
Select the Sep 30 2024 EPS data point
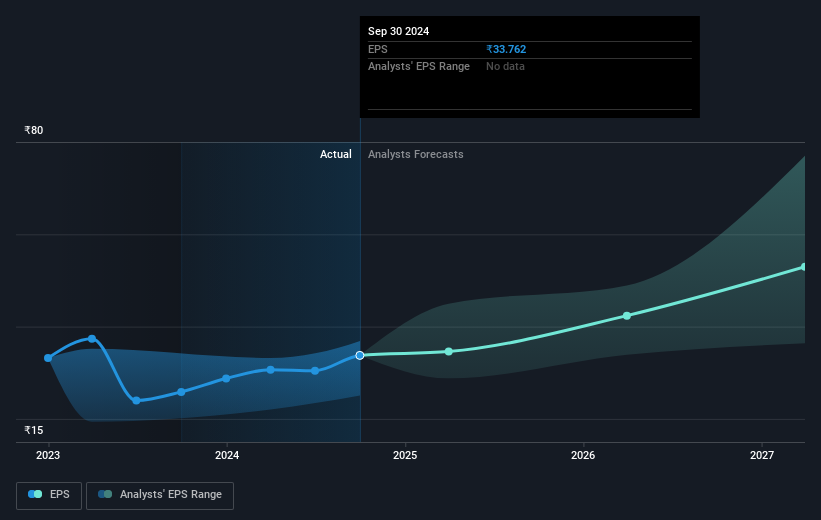pos(360,356)
